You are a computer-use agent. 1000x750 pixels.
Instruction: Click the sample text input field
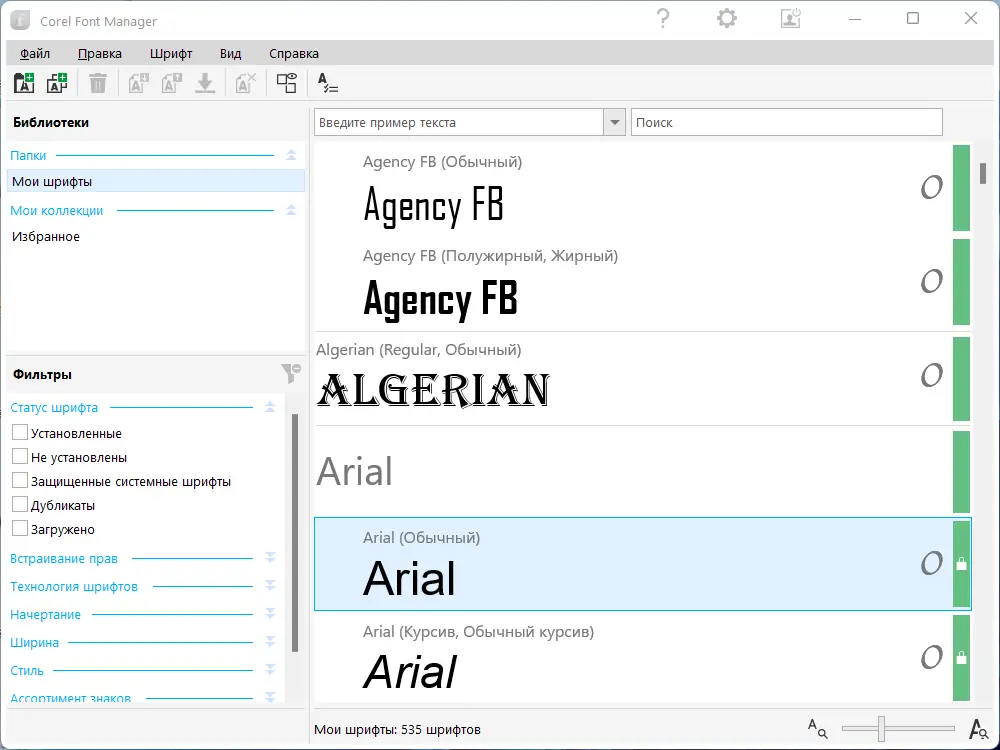coord(459,122)
